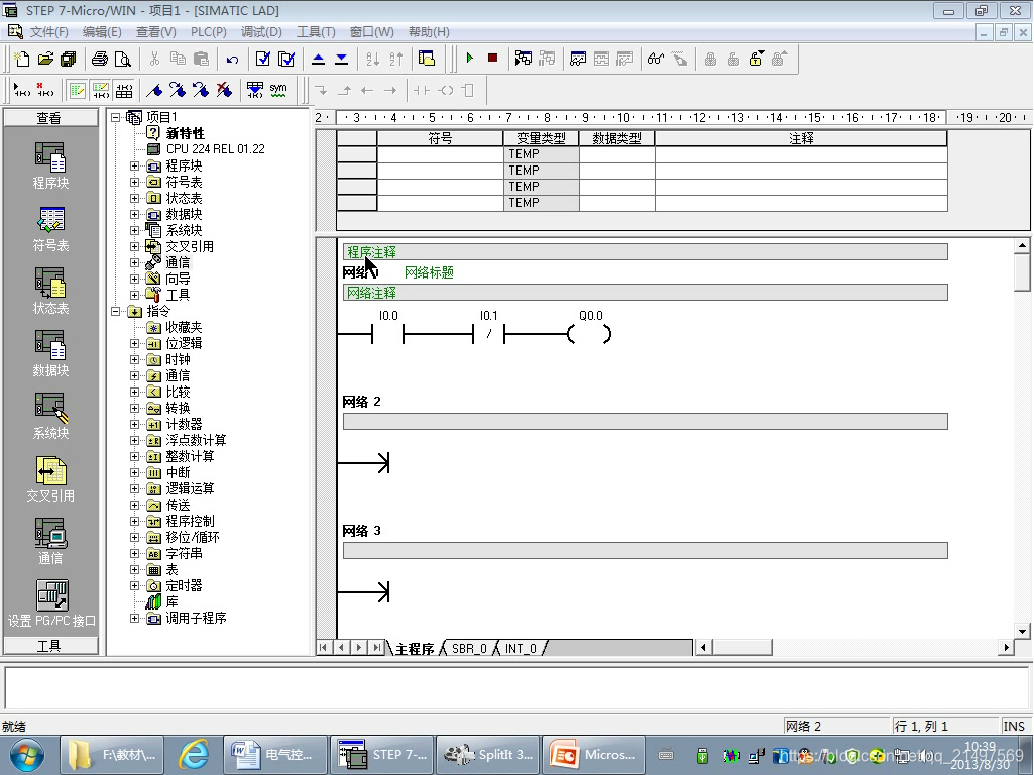Open the PLC(P) menu
Screen dimensions: 1034x775
208,32
